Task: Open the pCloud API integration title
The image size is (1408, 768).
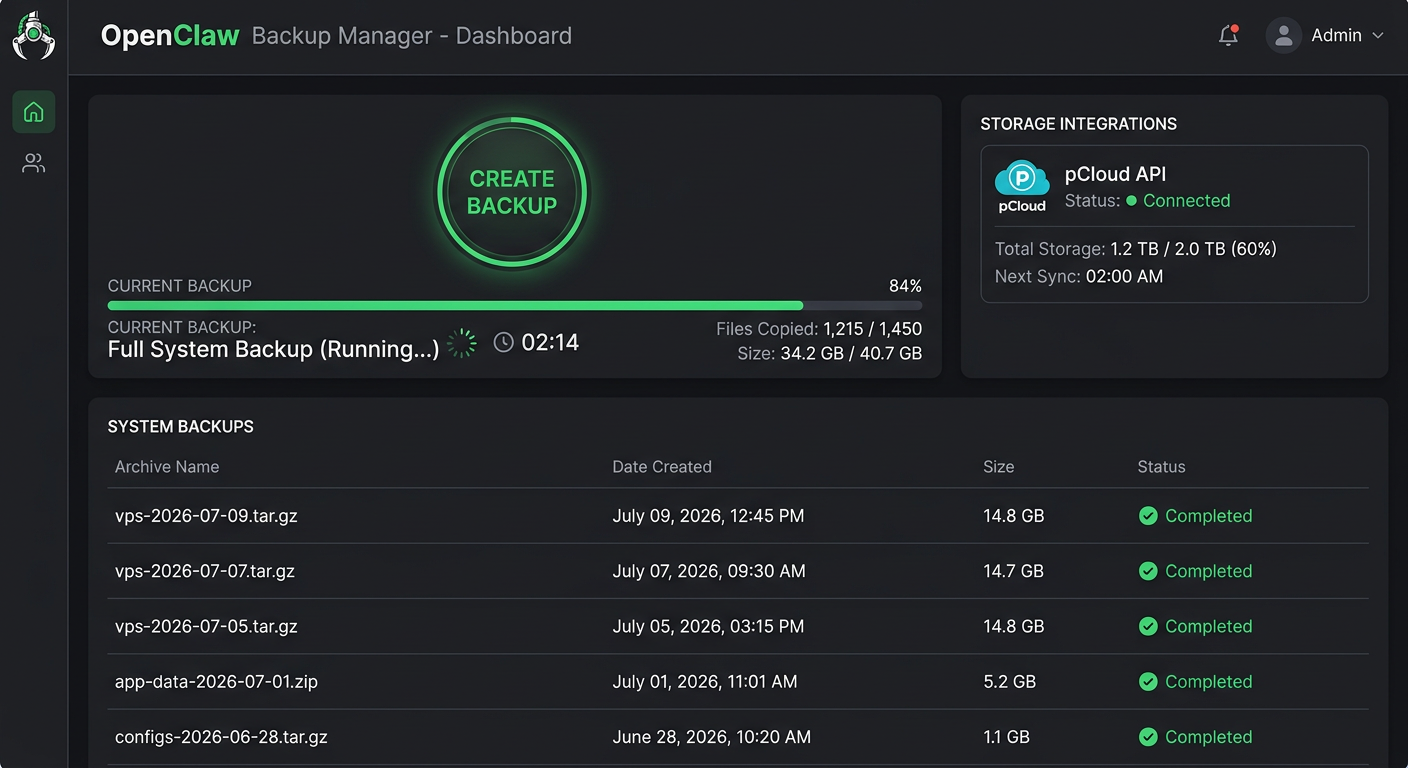Action: (1115, 174)
